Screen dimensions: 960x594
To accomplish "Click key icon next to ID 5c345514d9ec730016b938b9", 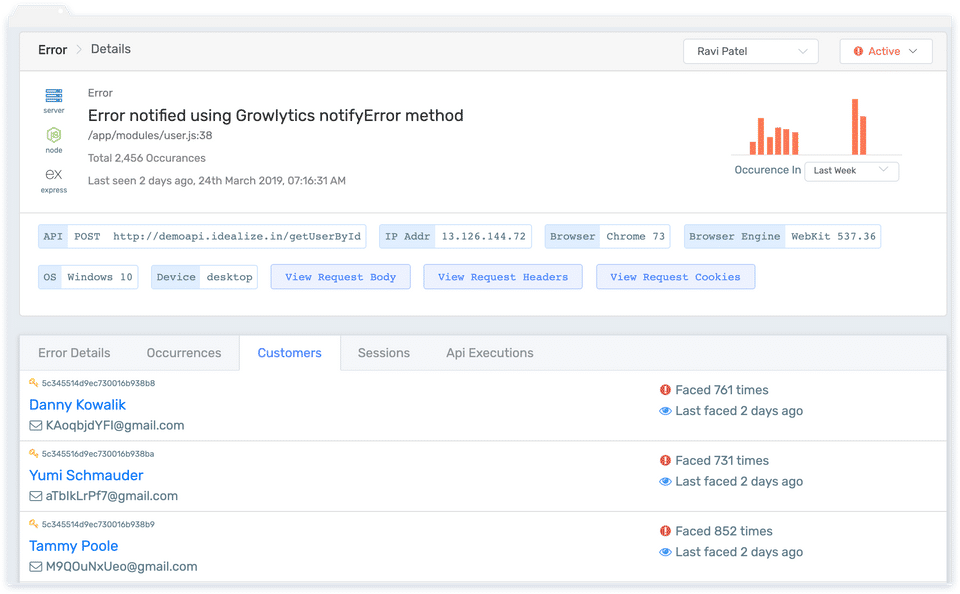I will pyautogui.click(x=34, y=524).
